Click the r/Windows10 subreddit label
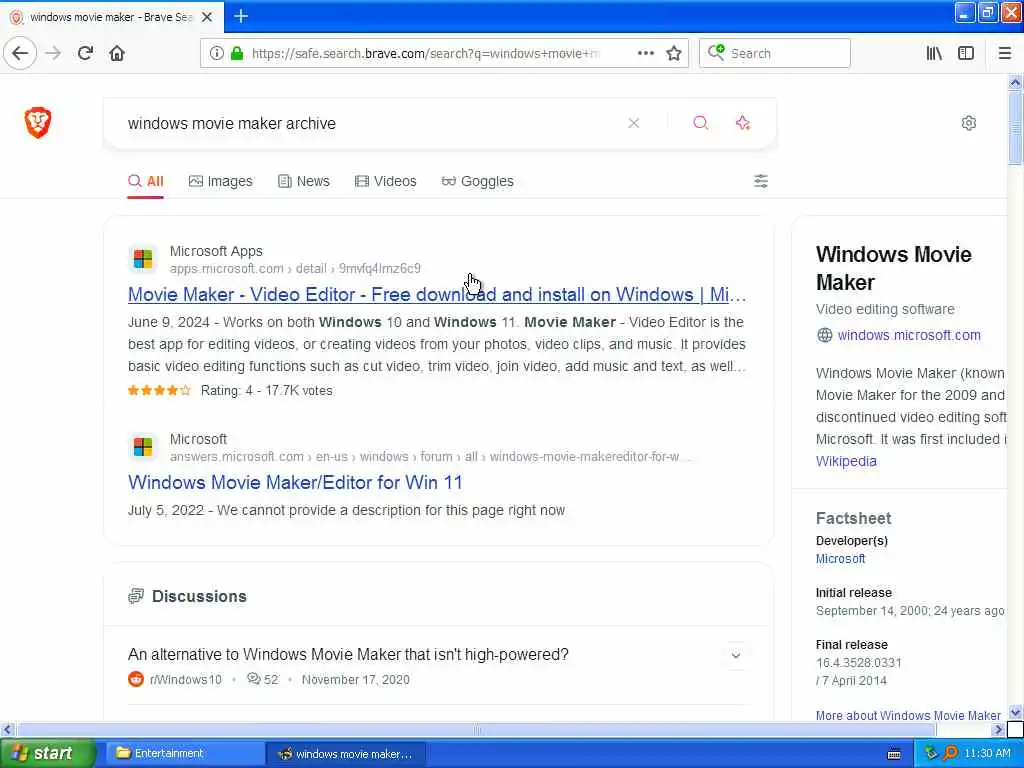This screenshot has width=1024, height=768. 186,680
